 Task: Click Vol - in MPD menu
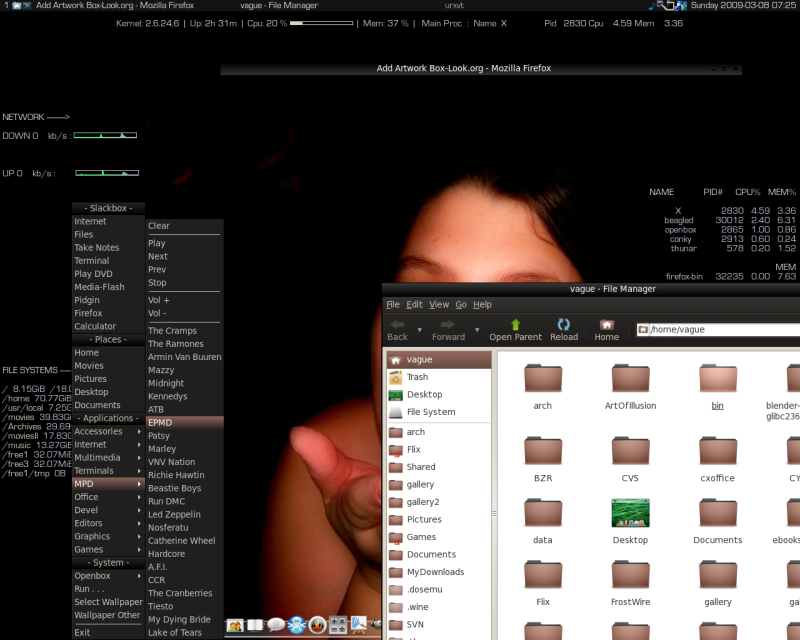(x=184, y=313)
